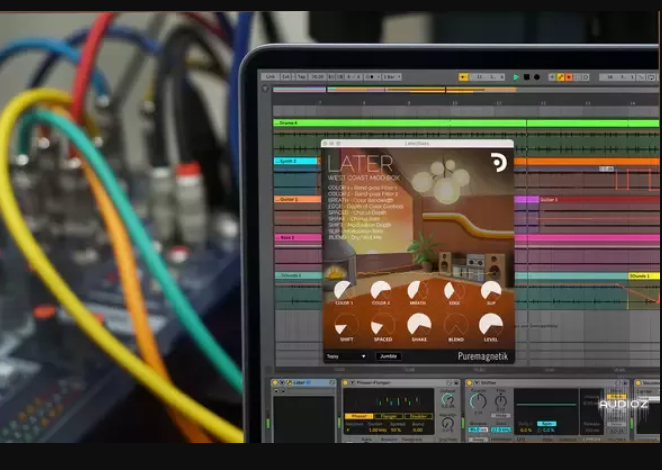Click the COLOR 1 knob in Later
The height and width of the screenshot is (470, 662).
tap(343, 290)
